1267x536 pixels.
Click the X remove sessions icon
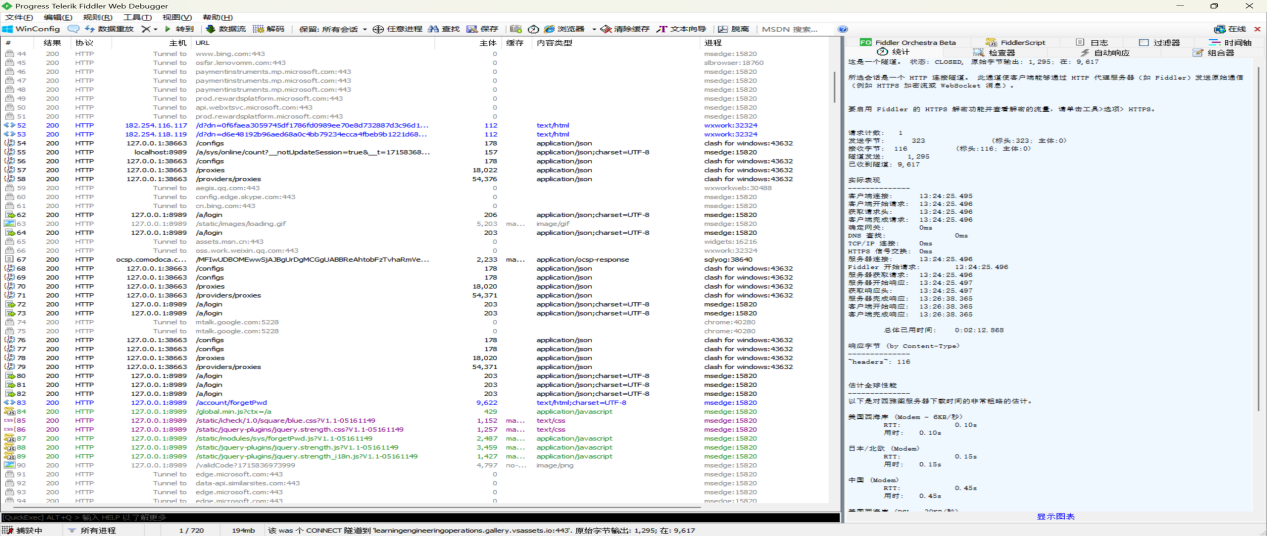[x=146, y=29]
